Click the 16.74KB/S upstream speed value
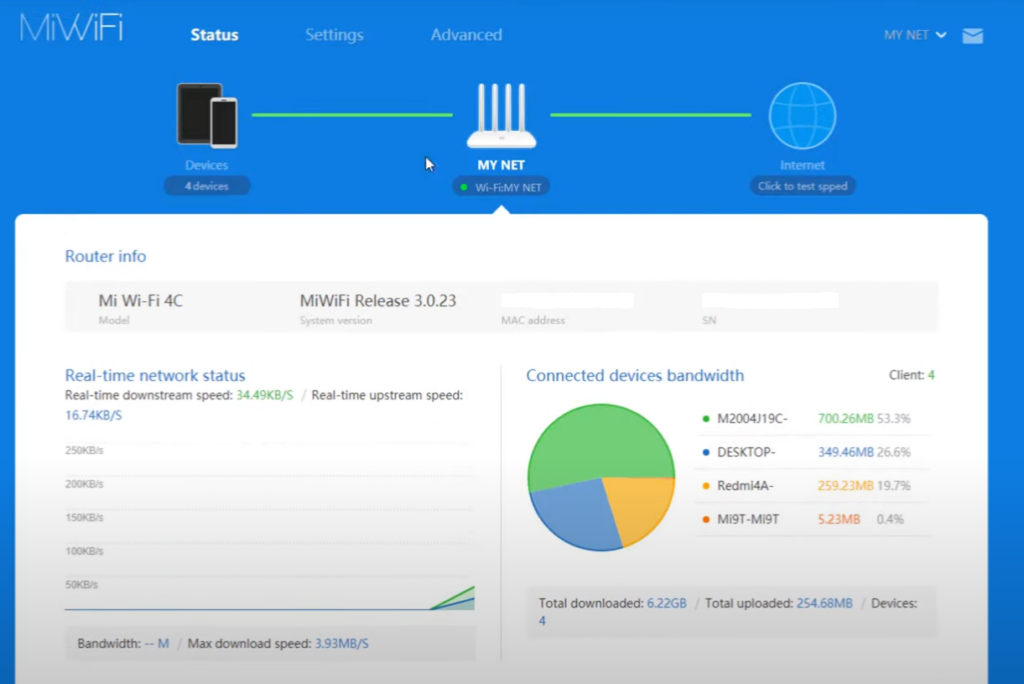The image size is (1024, 684). coord(93,415)
